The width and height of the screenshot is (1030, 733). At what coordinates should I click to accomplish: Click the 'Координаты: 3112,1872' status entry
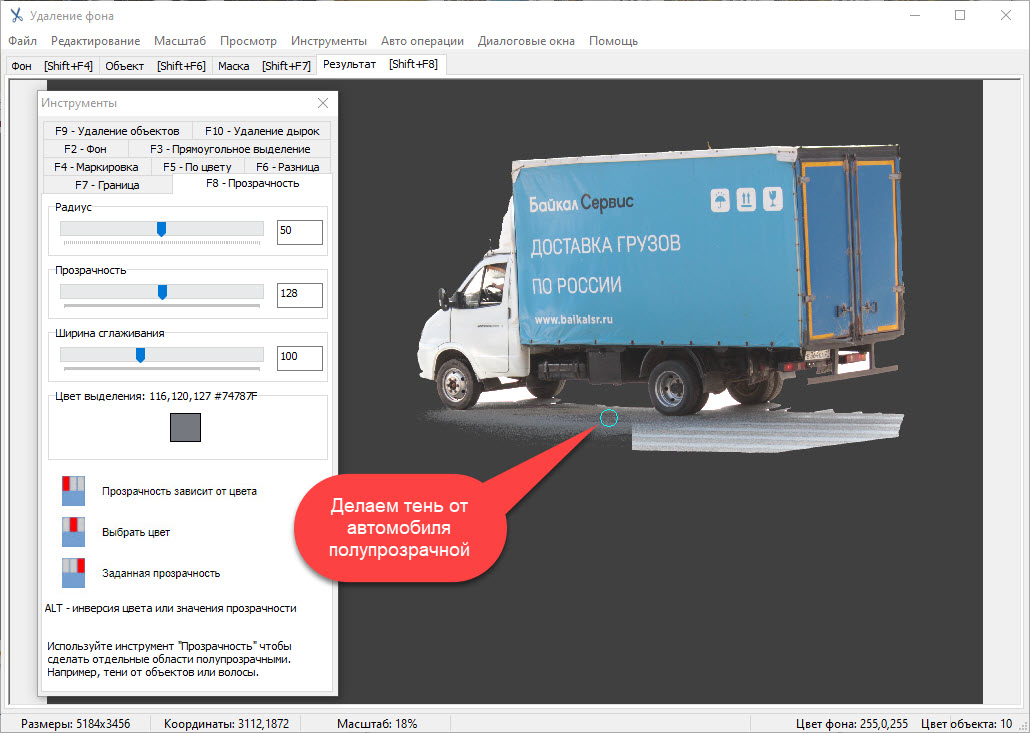pyautogui.click(x=227, y=724)
